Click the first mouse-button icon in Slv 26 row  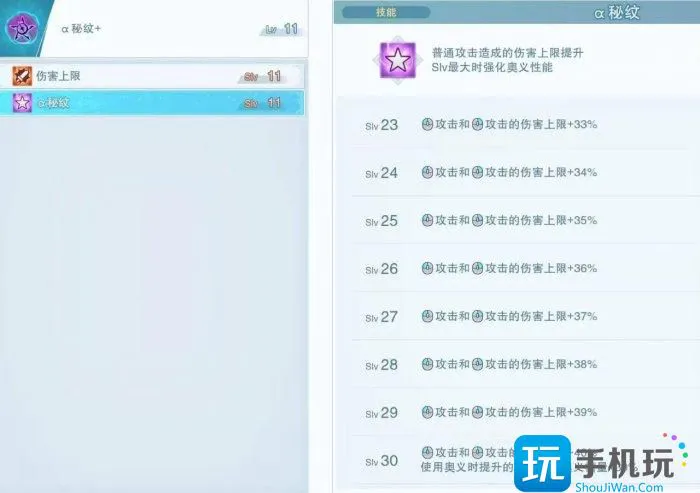tap(427, 268)
